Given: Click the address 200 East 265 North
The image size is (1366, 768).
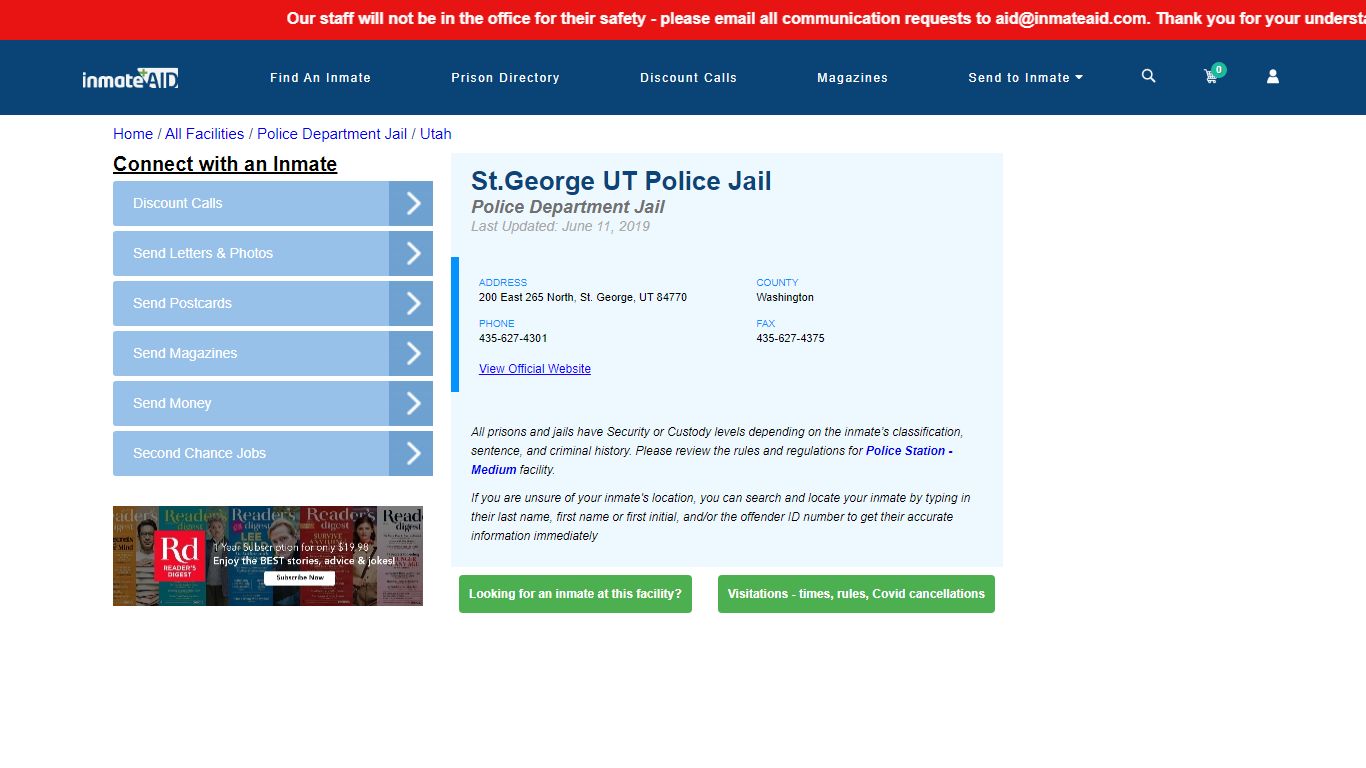Looking at the screenshot, I should tap(583, 298).
